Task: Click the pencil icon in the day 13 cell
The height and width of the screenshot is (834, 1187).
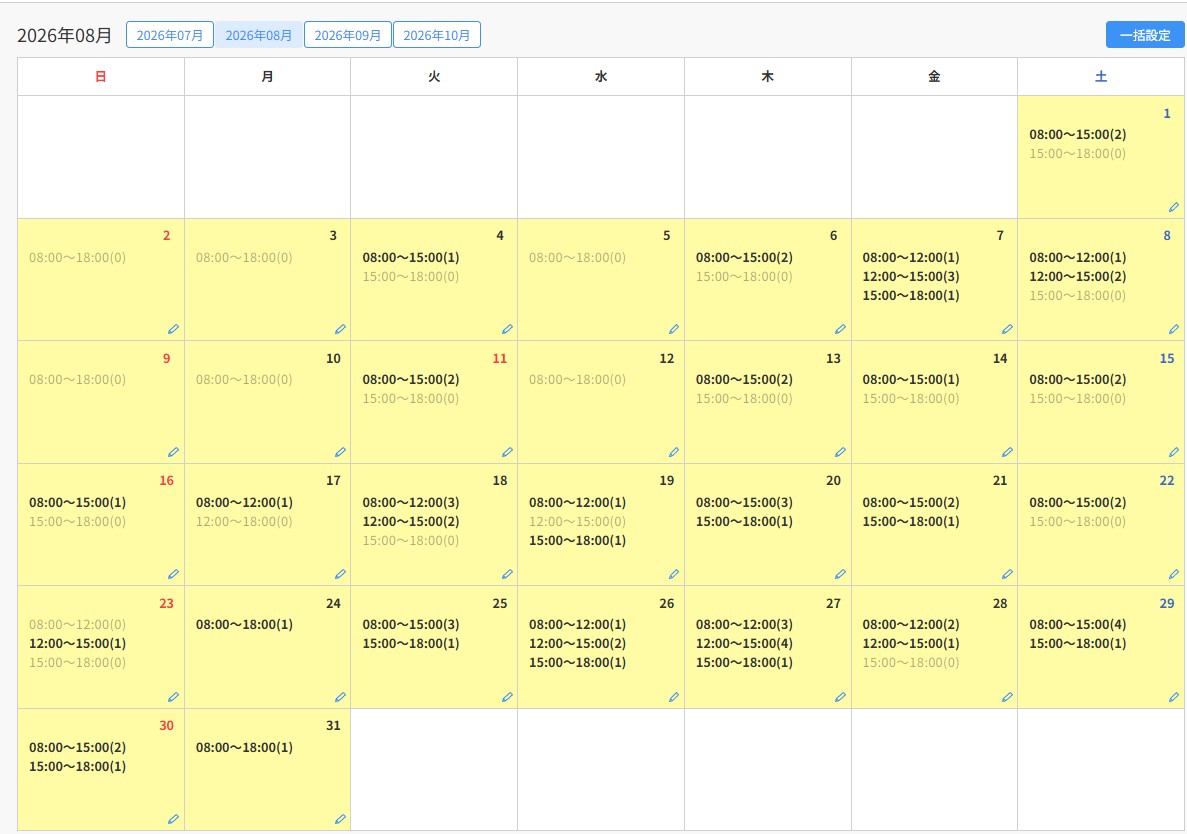Action: (x=840, y=452)
